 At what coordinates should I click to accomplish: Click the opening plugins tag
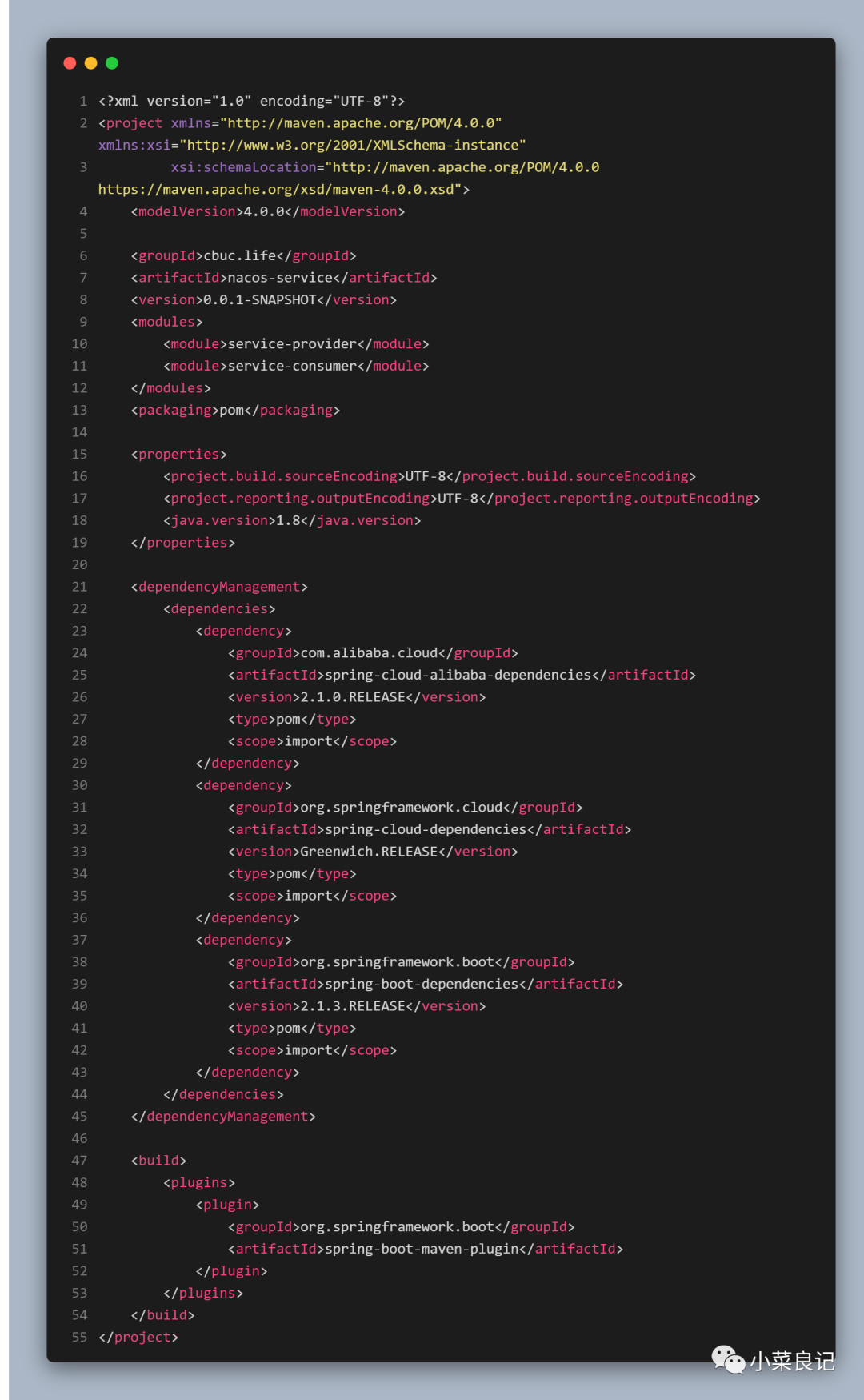pos(199,1183)
